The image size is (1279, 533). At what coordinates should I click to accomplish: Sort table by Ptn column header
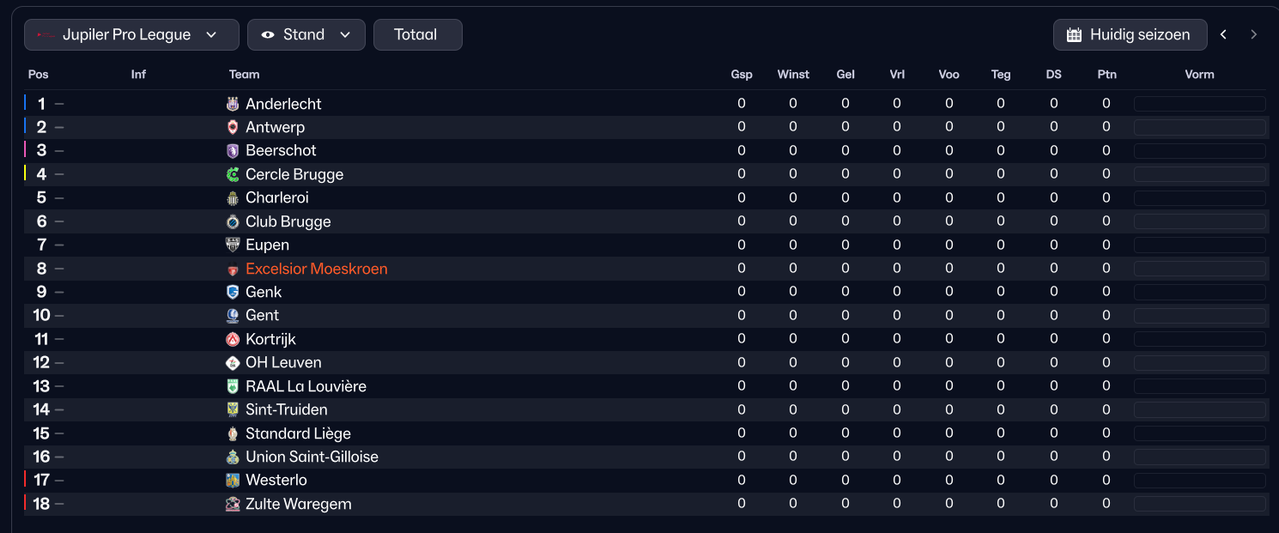click(x=1106, y=74)
